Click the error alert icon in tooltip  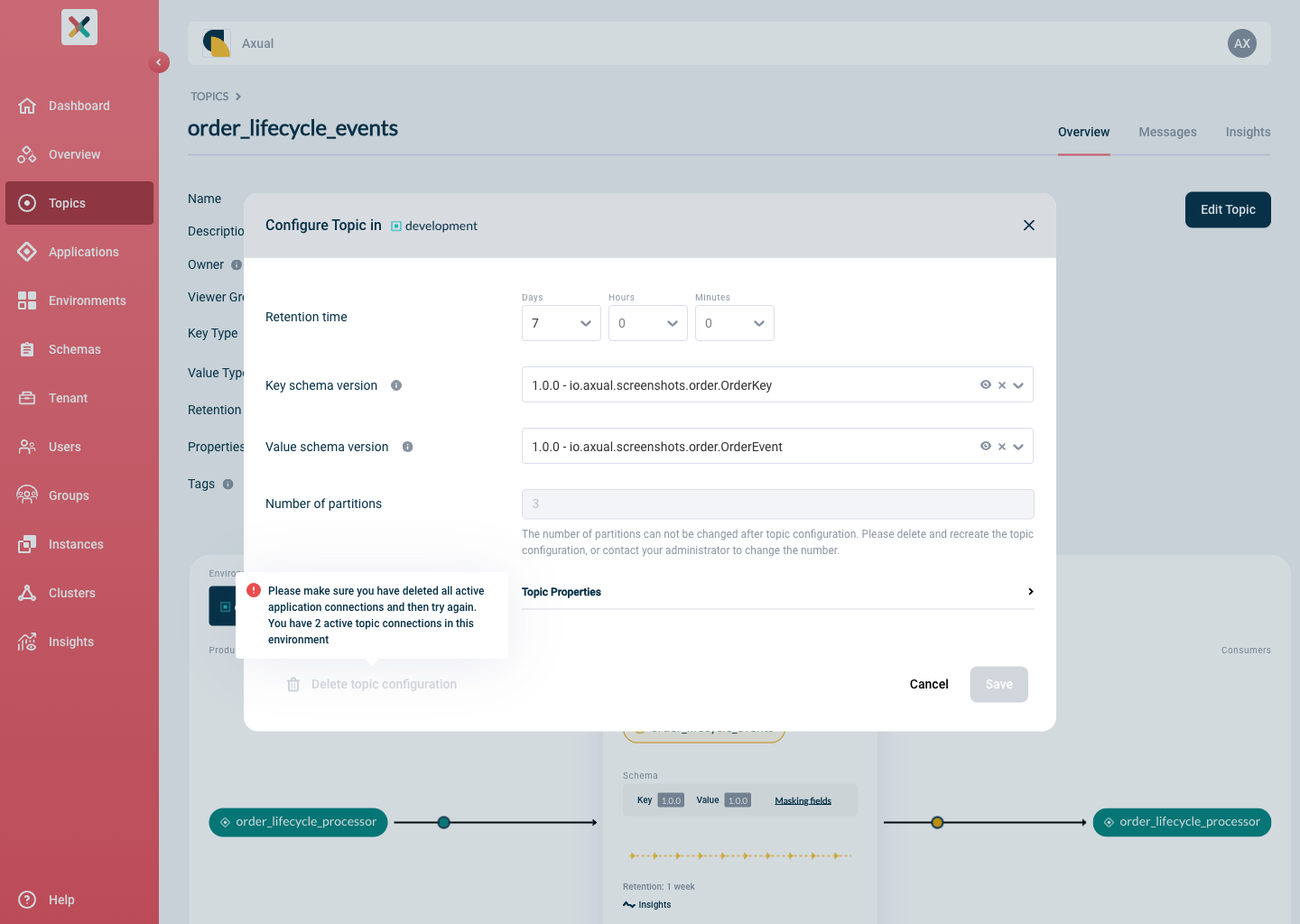click(254, 590)
